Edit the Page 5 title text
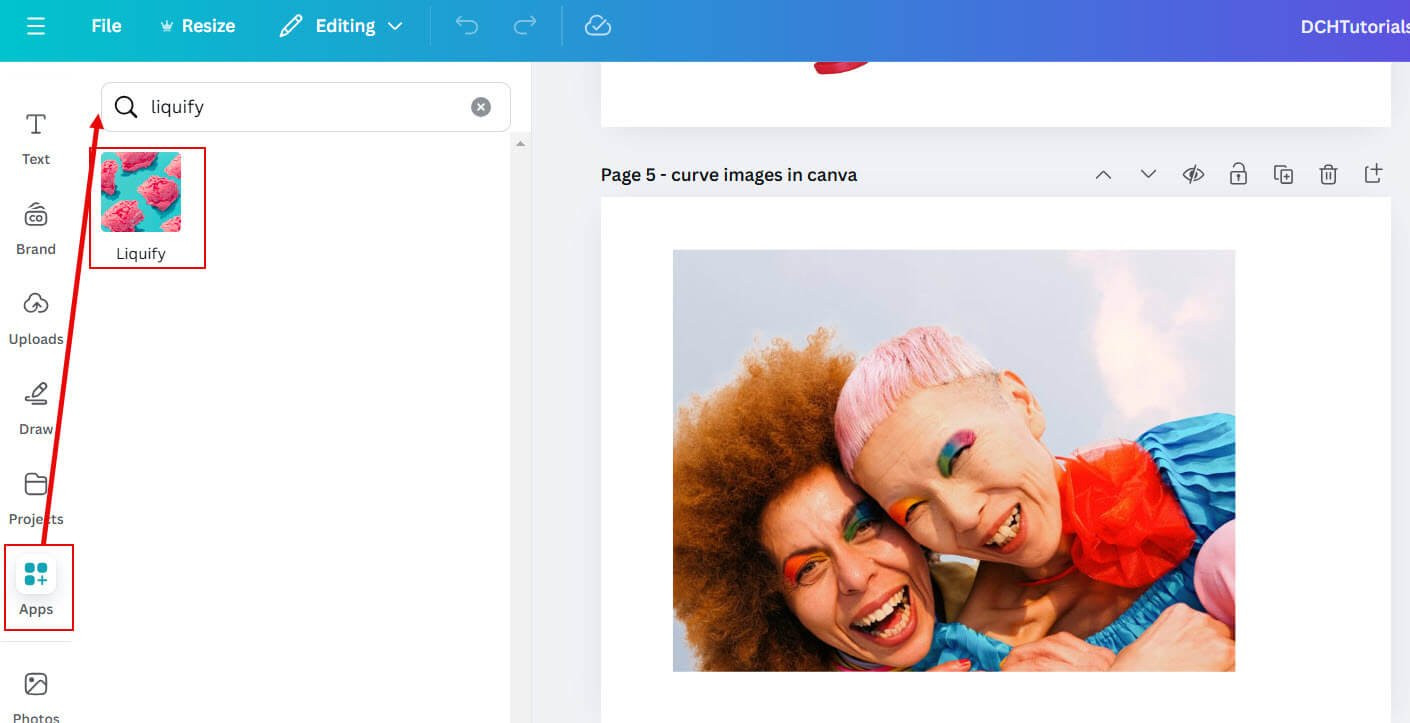 click(x=729, y=175)
